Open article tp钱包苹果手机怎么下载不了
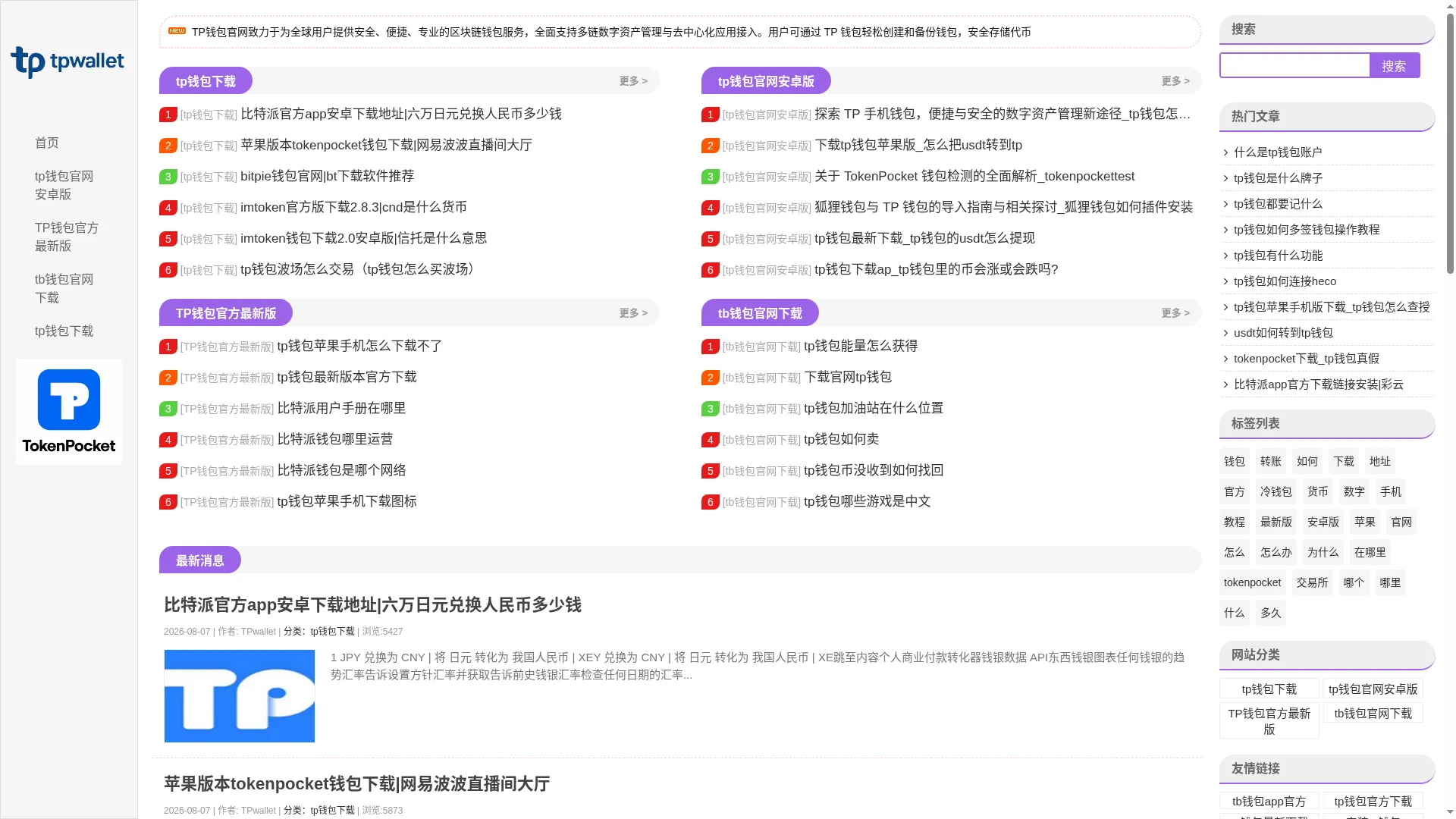 point(359,346)
